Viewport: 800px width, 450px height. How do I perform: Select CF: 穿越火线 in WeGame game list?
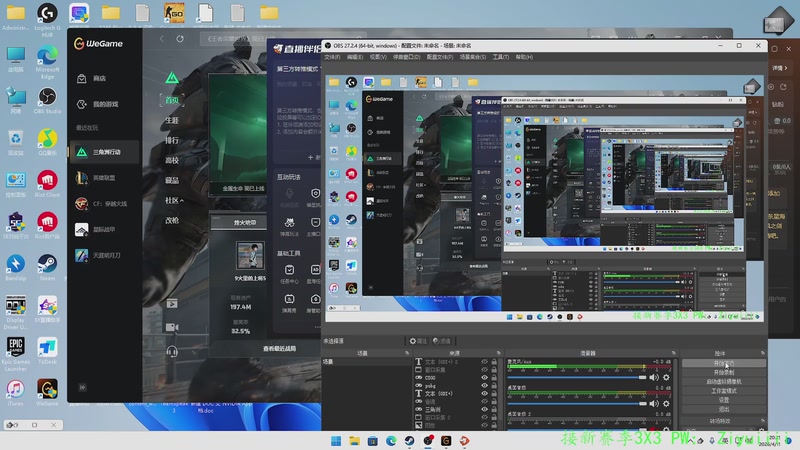tap(104, 204)
